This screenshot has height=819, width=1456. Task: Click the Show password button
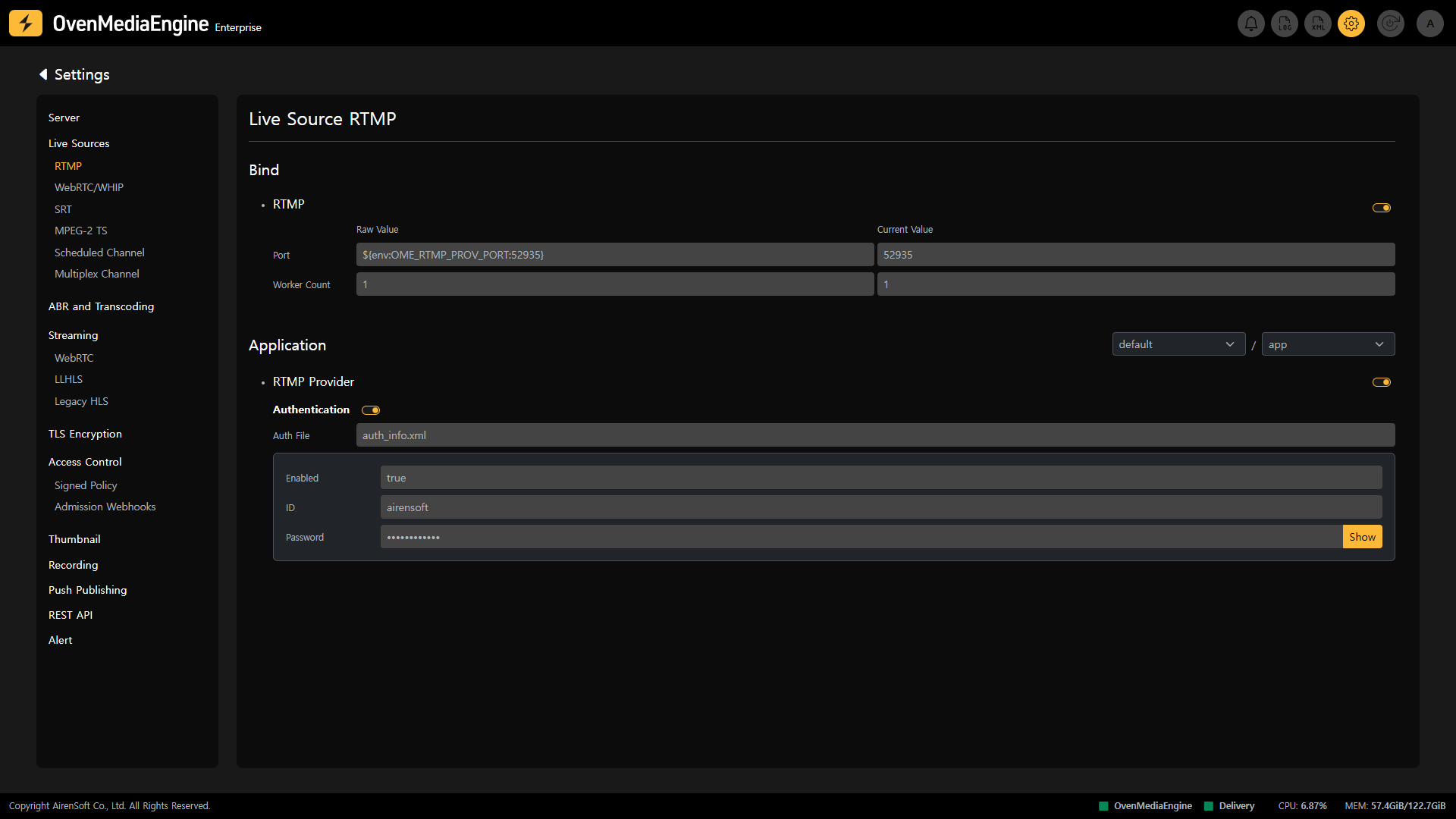[x=1362, y=537]
